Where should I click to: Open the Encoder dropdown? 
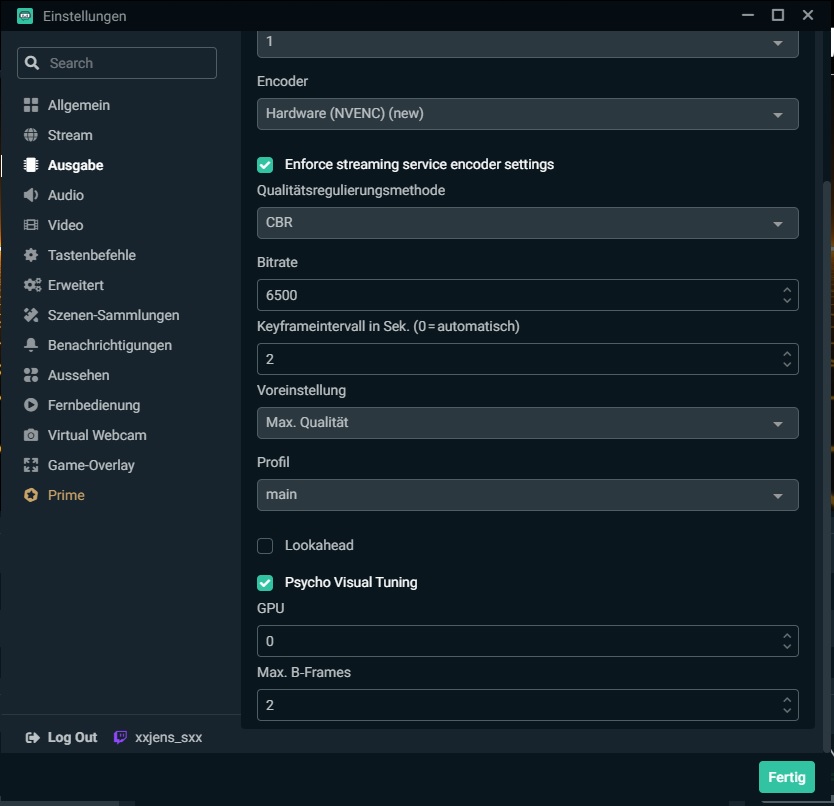coord(527,114)
